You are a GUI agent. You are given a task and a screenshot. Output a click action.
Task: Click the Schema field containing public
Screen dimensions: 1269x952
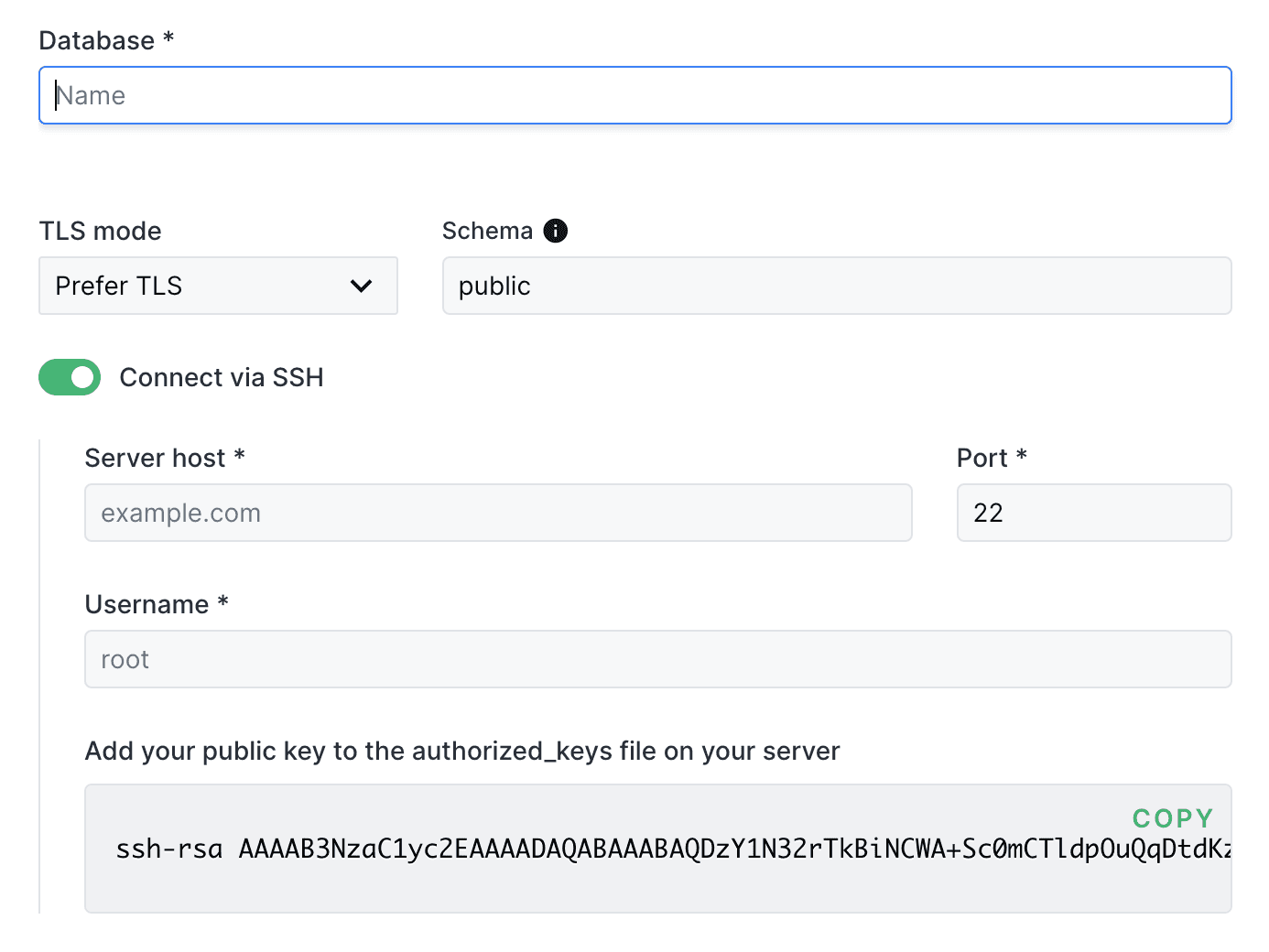point(837,286)
